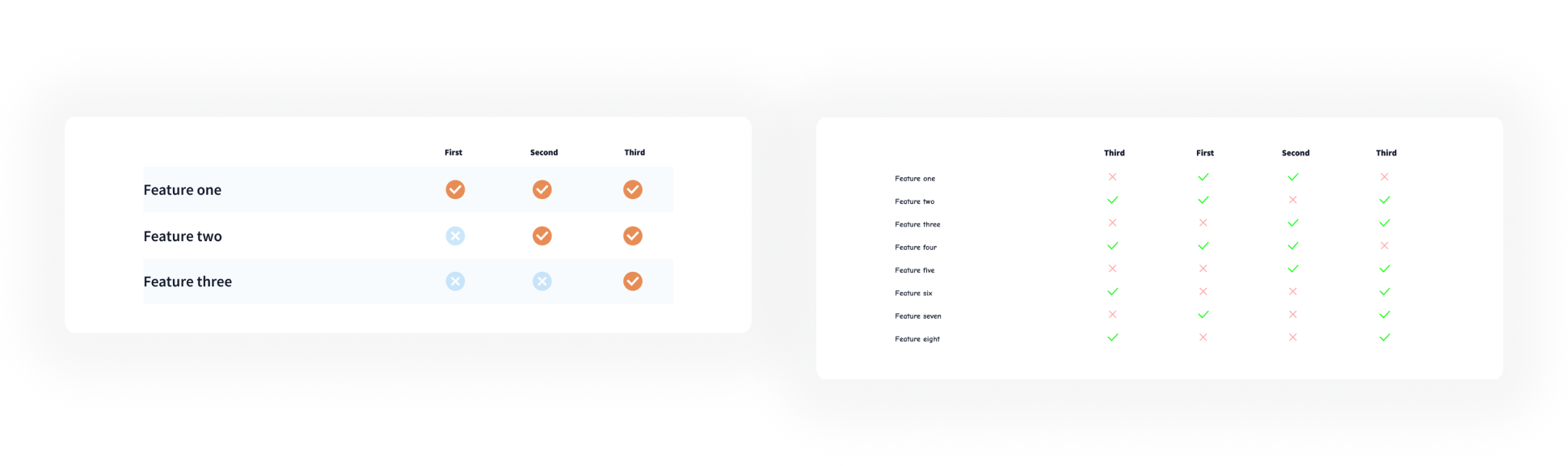Select the green checkmark for Feature eight under Third
Image resolution: width=1568 pixels, height=466 pixels.
point(1385,337)
